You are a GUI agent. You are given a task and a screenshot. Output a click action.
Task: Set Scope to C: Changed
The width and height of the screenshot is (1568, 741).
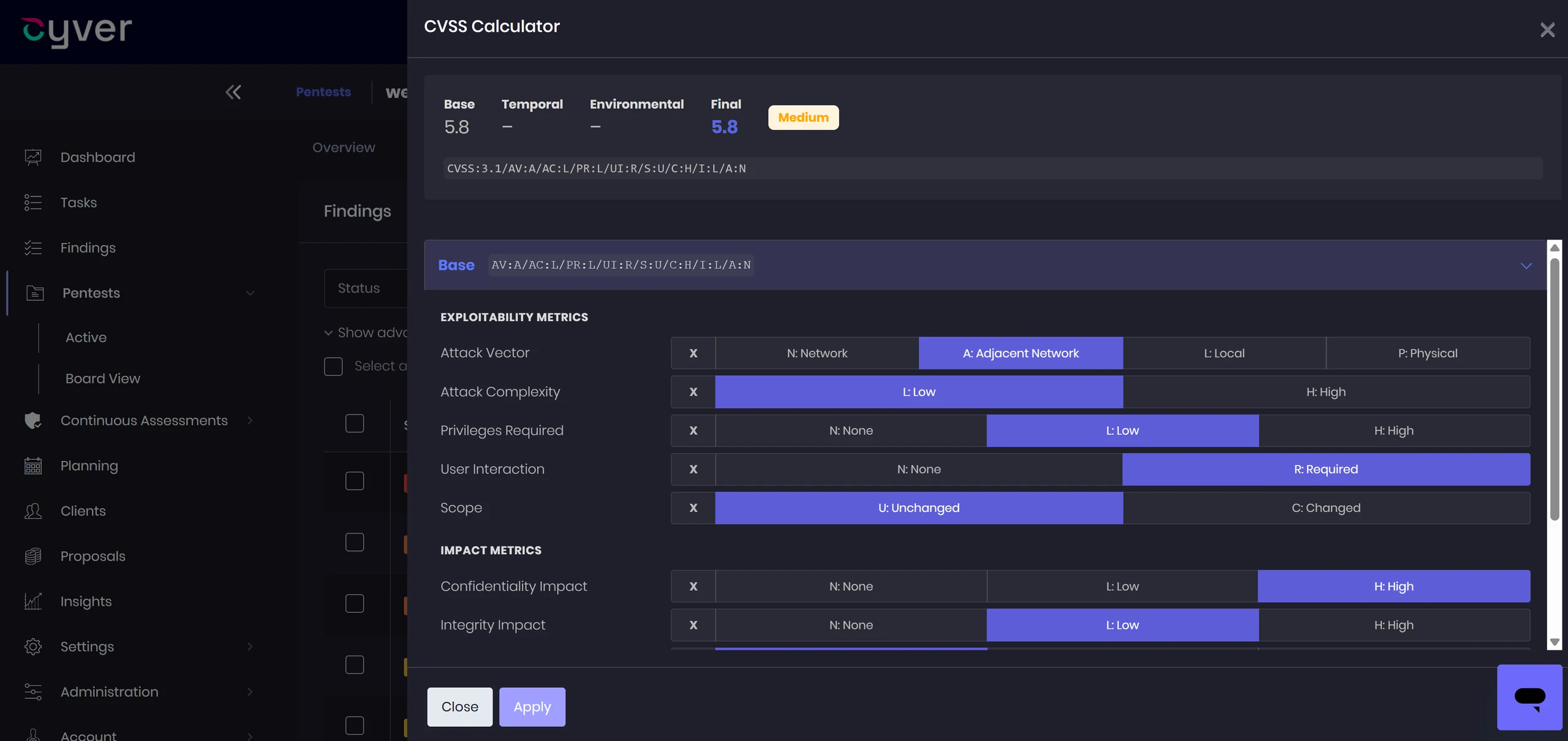point(1326,508)
